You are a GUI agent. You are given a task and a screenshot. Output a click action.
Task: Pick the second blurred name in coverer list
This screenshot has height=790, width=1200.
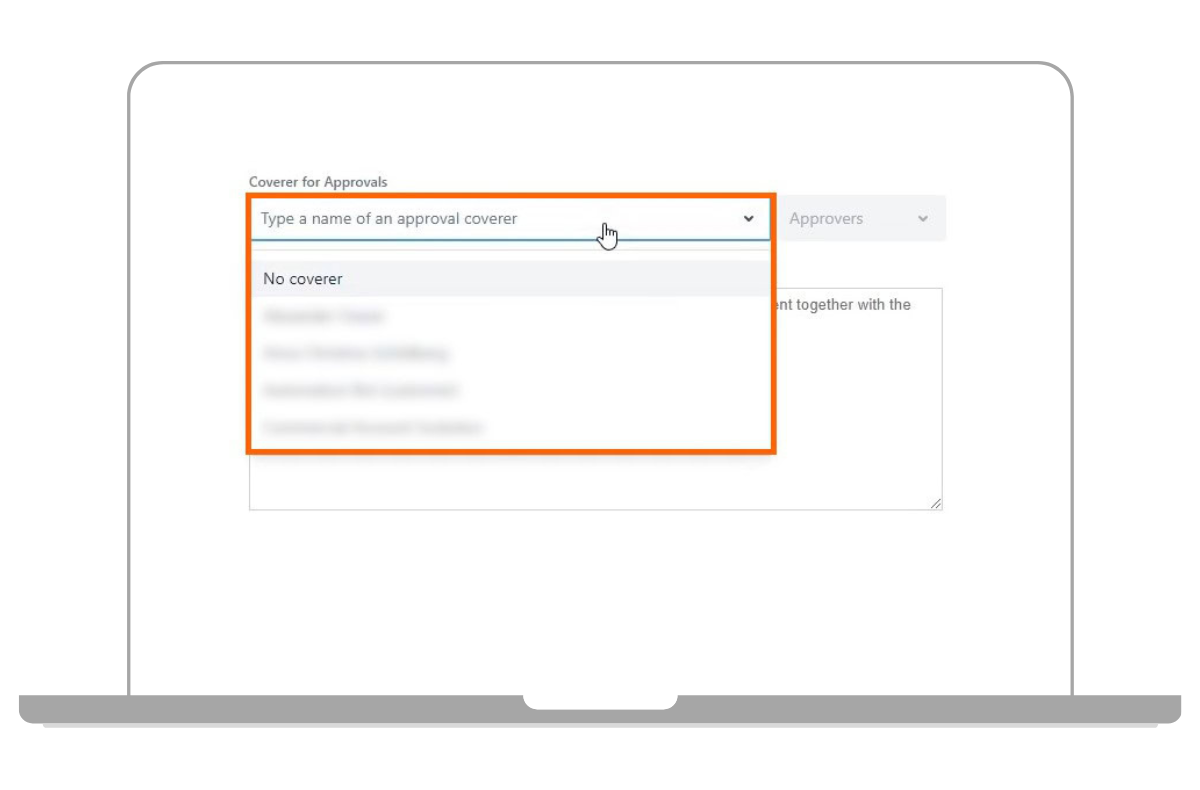click(x=356, y=353)
